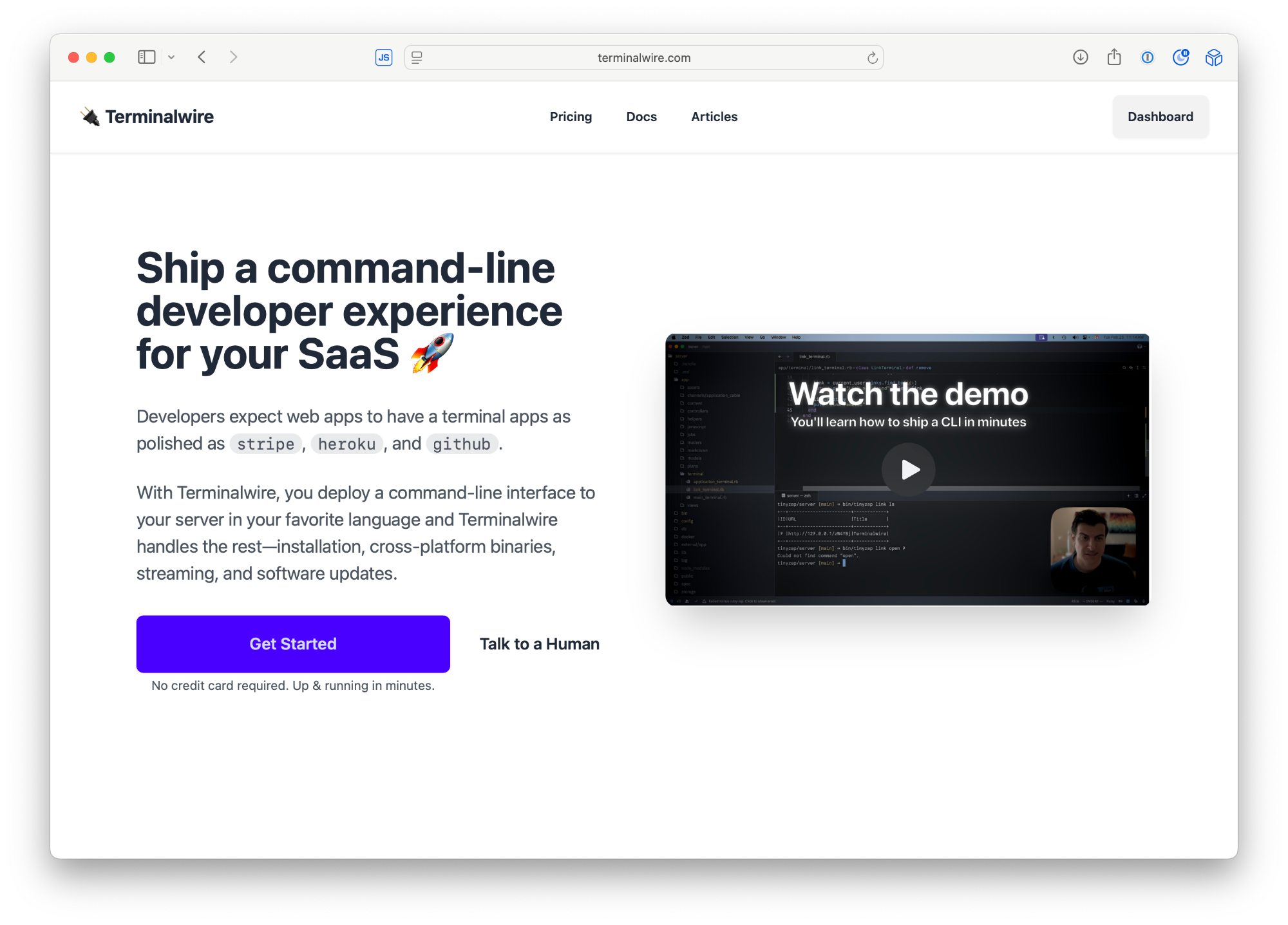Image resolution: width=1288 pixels, height=925 pixels.
Task: Reload the page with the refresh icon
Action: 872,57
